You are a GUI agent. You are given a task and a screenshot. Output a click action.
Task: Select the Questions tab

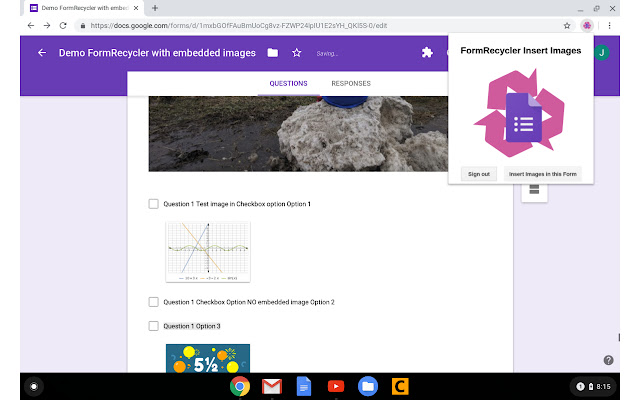[x=288, y=84]
